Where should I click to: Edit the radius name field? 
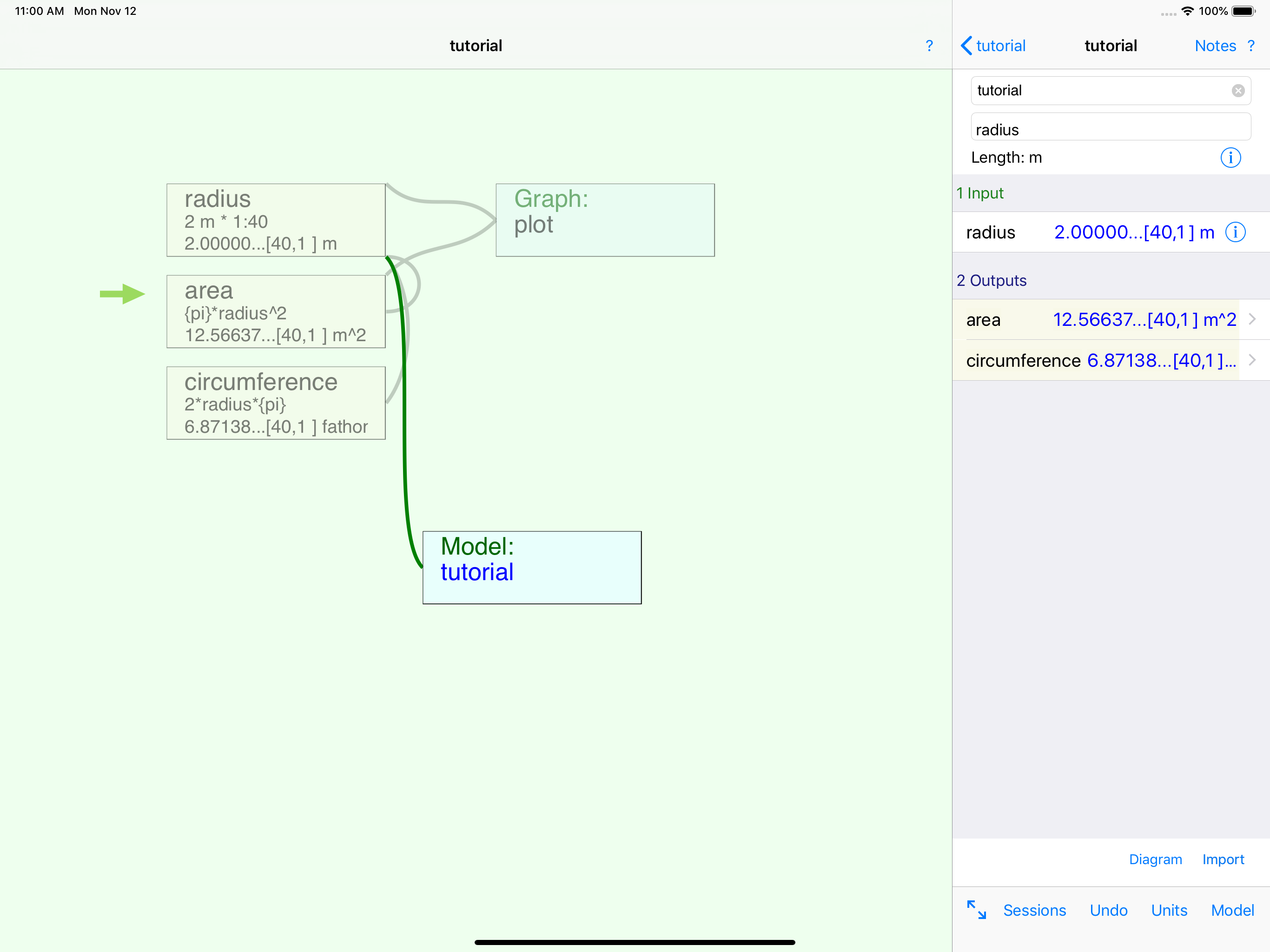pyautogui.click(x=1111, y=127)
